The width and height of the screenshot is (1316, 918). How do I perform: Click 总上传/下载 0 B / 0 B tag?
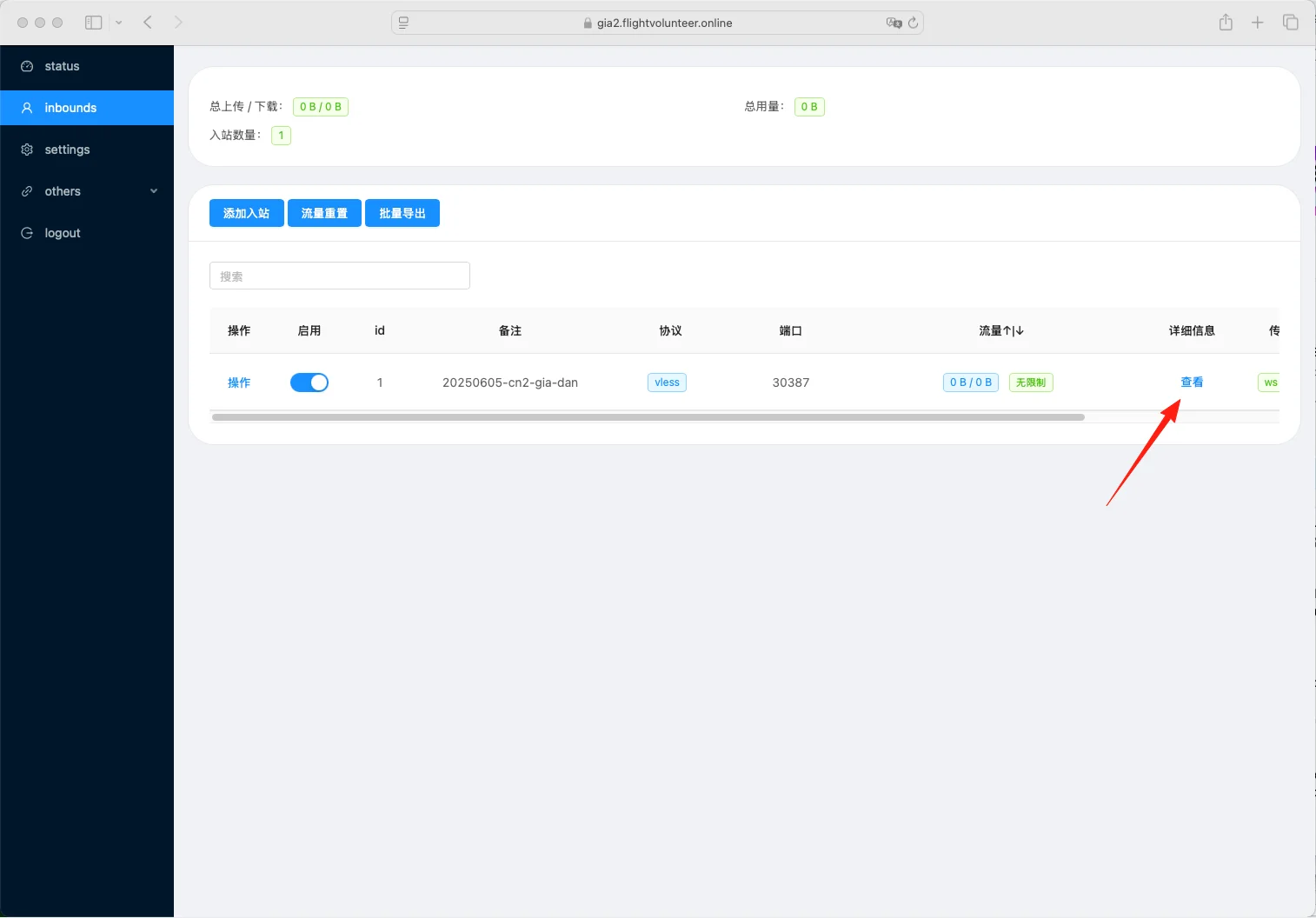click(321, 106)
